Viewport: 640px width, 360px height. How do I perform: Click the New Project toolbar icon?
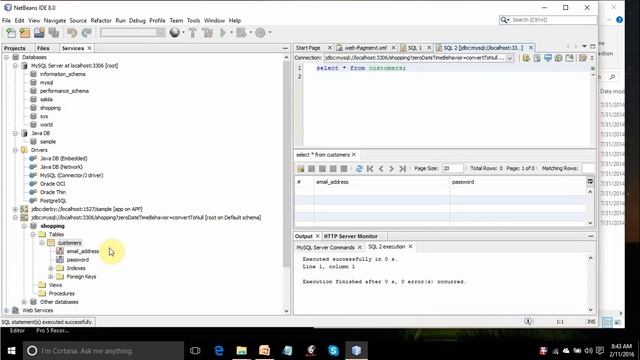[x=25, y=33]
